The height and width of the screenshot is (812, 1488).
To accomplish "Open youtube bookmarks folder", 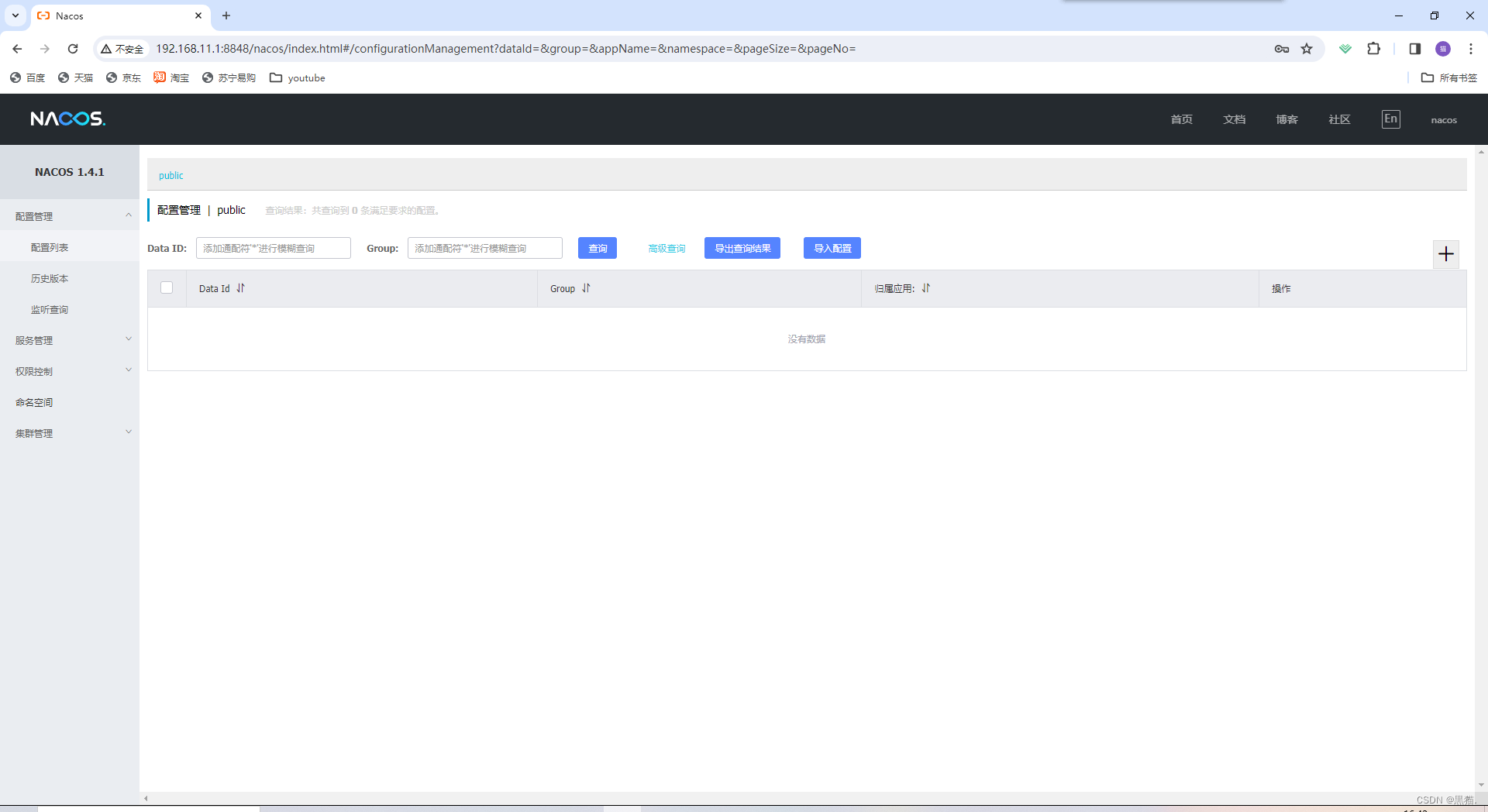I will (298, 77).
